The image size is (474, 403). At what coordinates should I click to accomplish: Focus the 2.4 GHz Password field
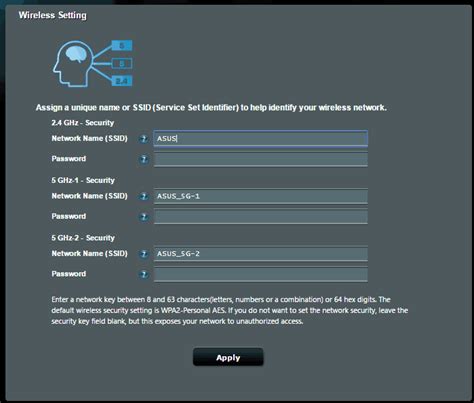(x=261, y=159)
